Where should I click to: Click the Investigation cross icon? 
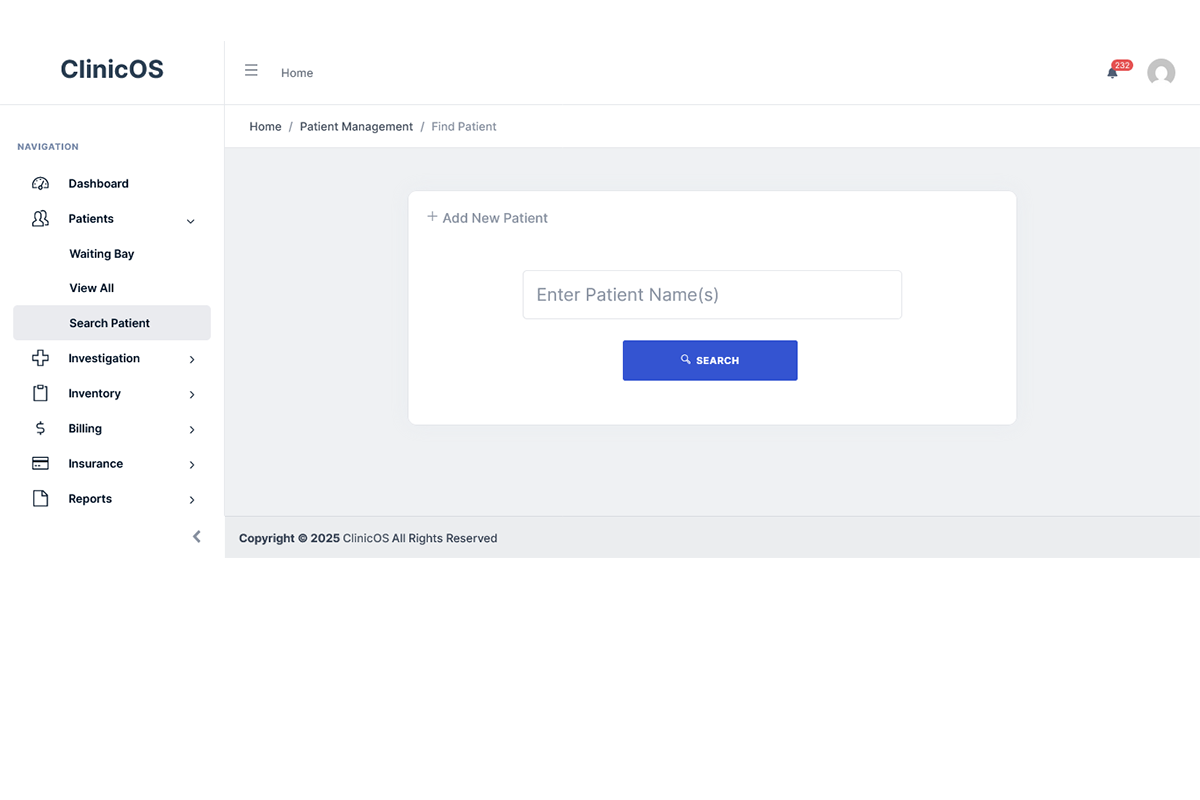click(40, 358)
